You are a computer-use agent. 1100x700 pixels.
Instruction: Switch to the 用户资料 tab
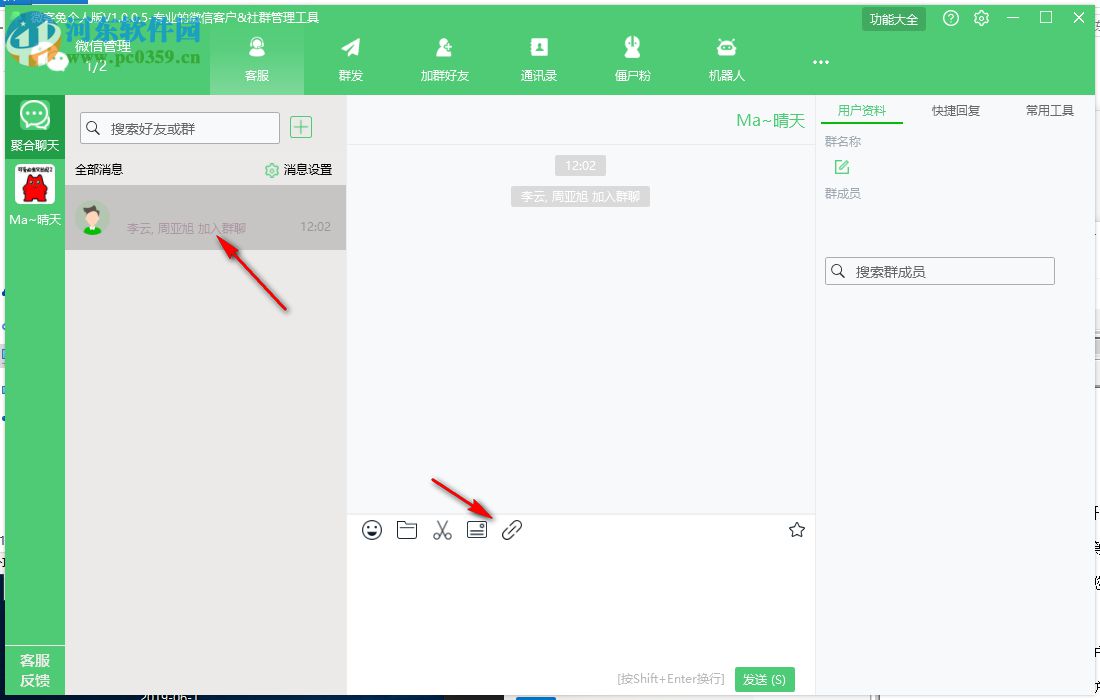[x=861, y=111]
